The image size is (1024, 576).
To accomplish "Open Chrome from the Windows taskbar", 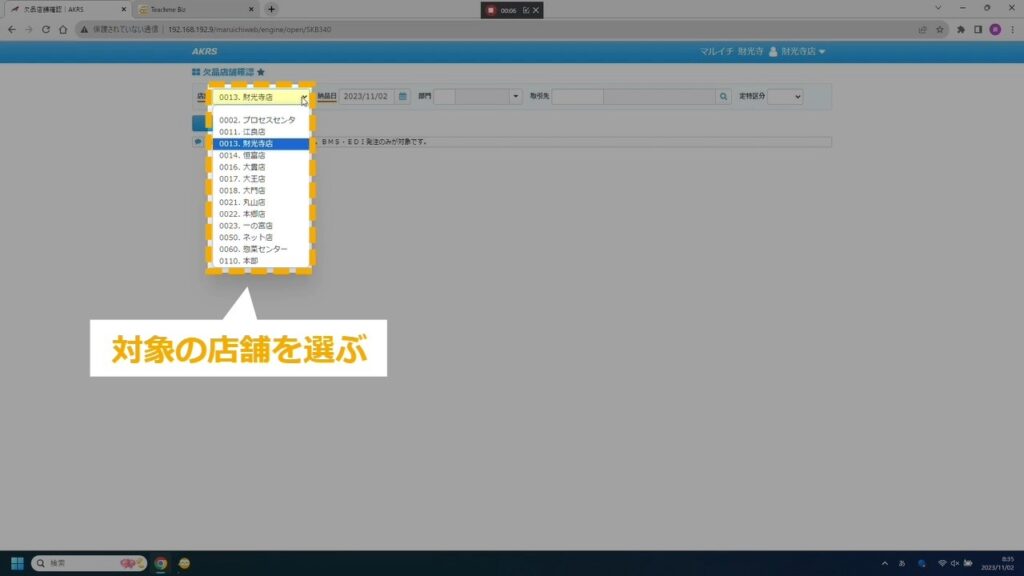I will [160, 563].
